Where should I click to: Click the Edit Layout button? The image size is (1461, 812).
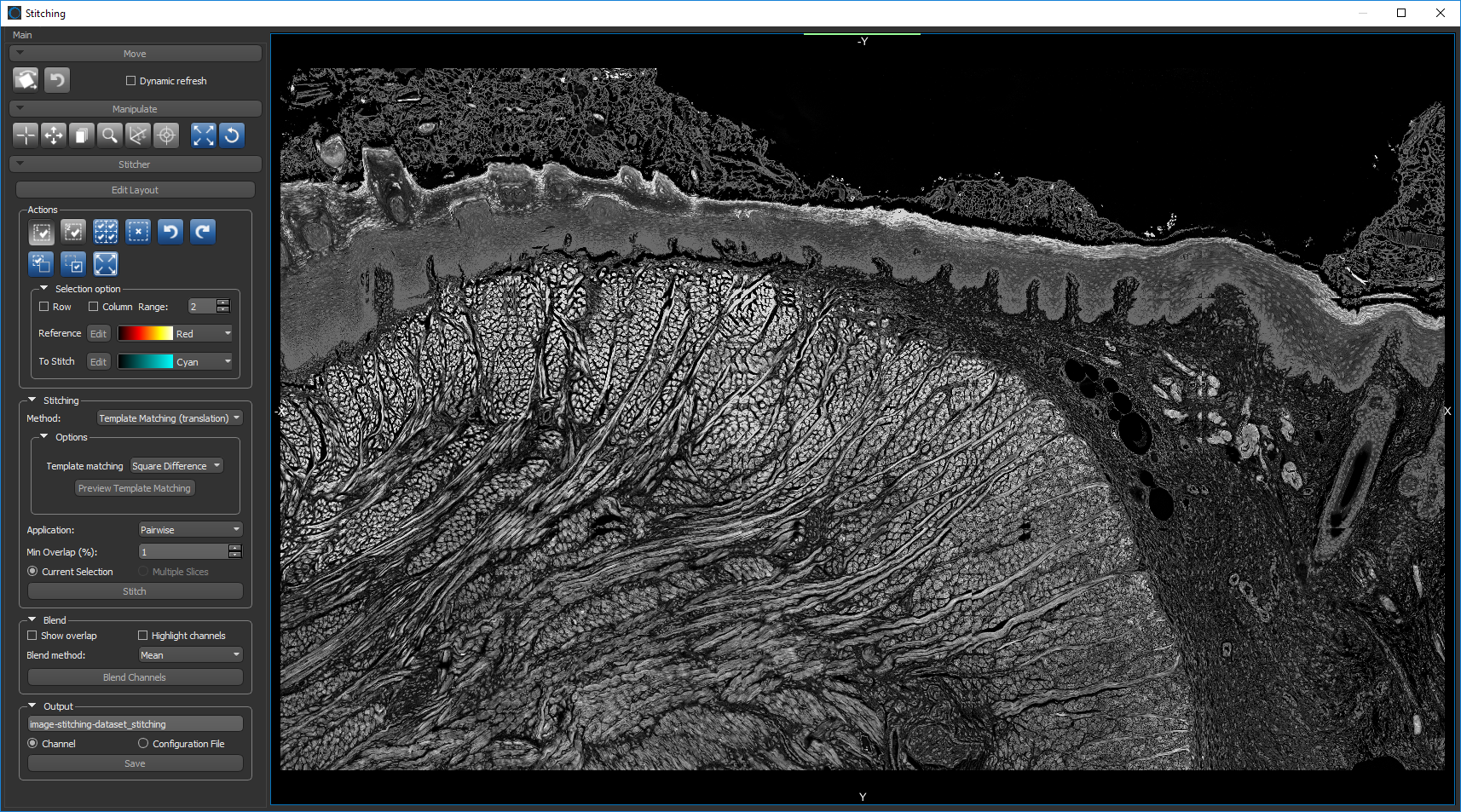click(x=135, y=190)
